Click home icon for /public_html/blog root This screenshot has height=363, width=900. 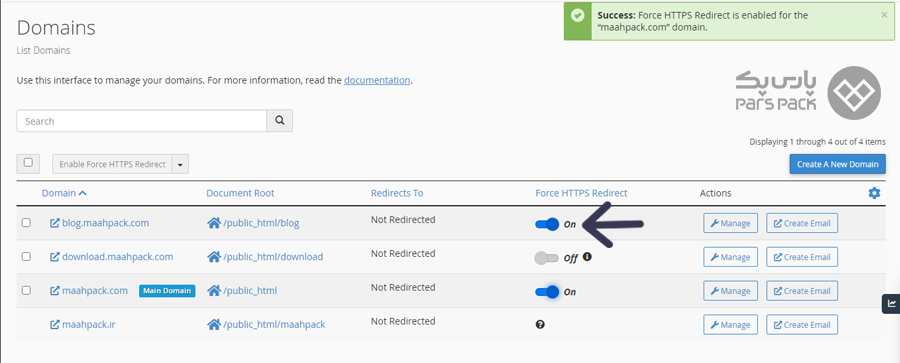214,223
